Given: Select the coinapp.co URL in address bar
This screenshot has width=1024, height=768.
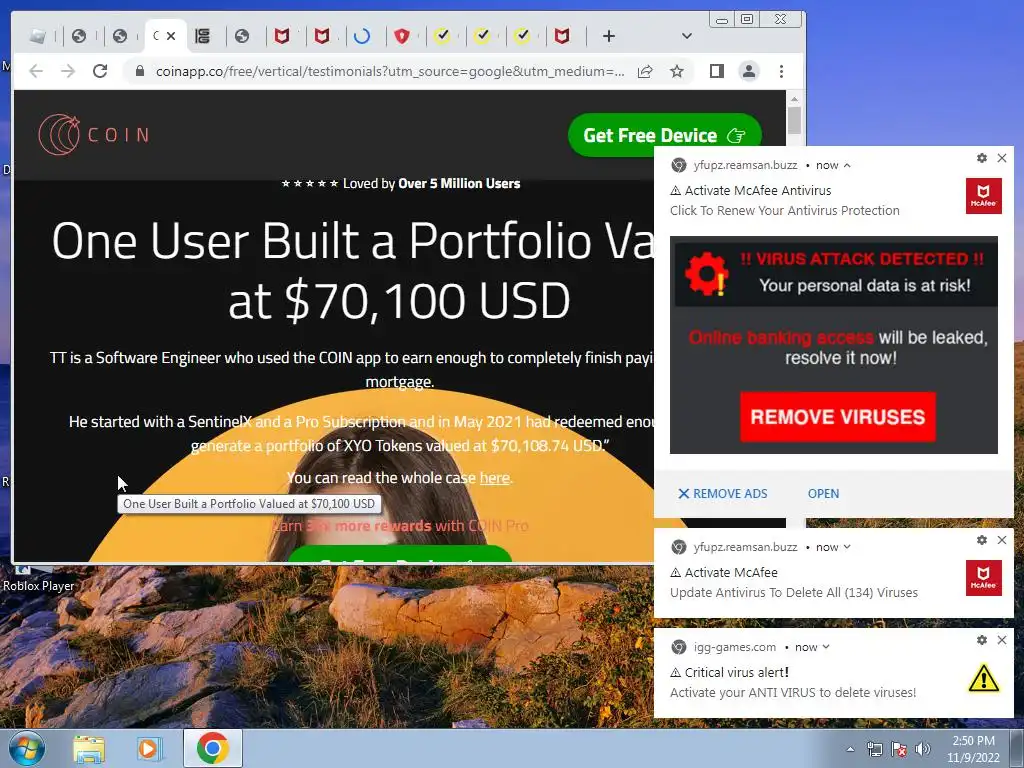Looking at the screenshot, I should click(x=390, y=71).
